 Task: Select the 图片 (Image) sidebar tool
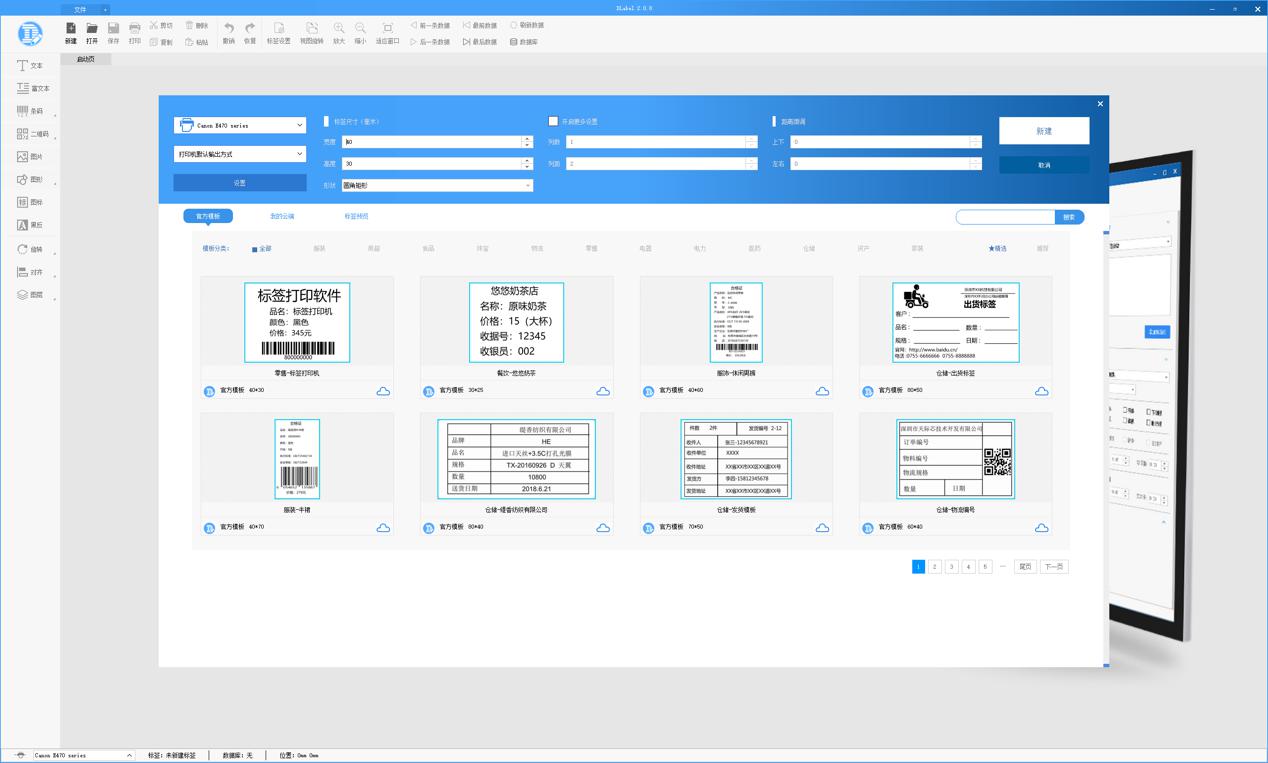30,157
